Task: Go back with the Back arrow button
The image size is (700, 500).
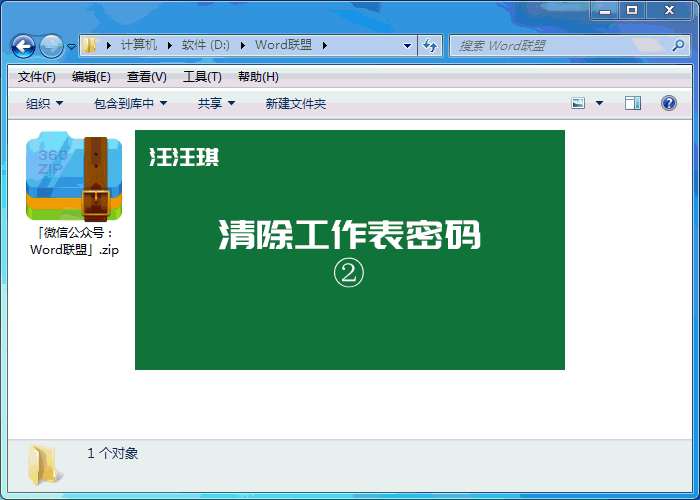Action: [23, 46]
